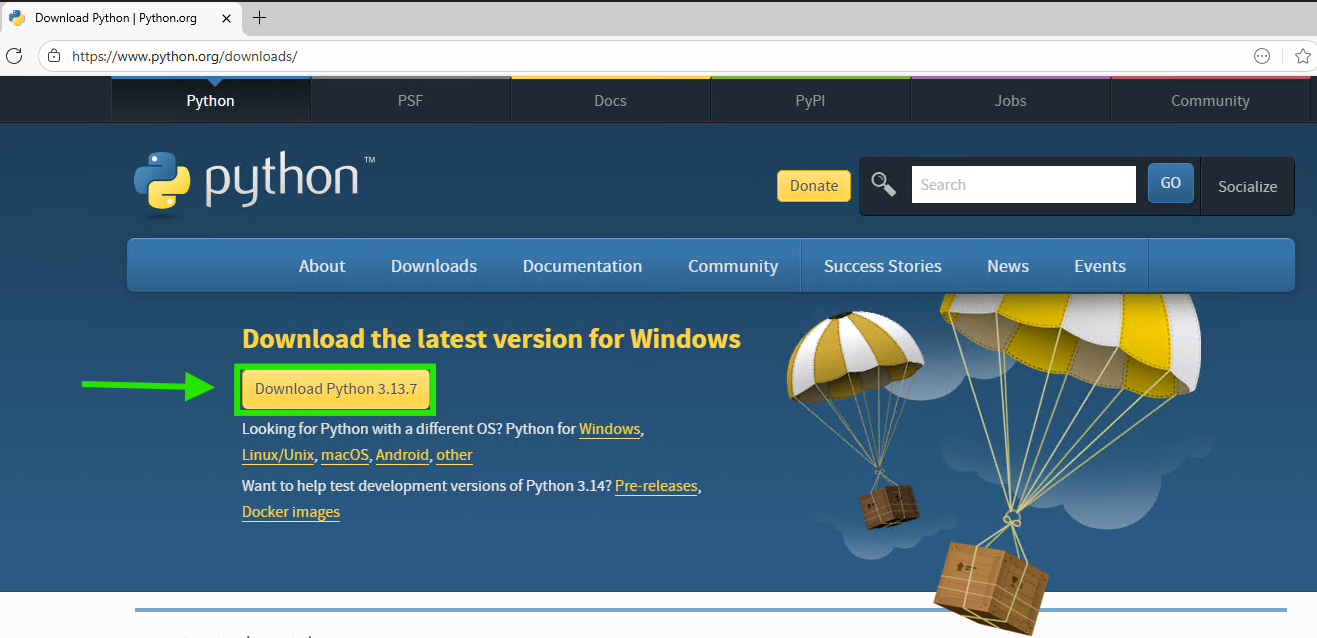
Task: Click the site info lock icon
Action: [54, 56]
